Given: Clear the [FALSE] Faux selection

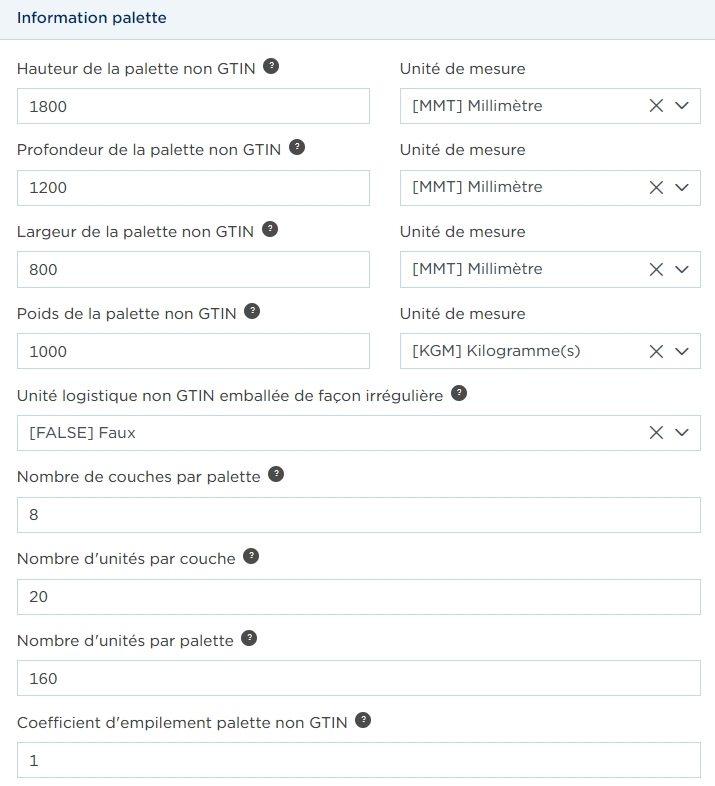Looking at the screenshot, I should (x=656, y=433).
